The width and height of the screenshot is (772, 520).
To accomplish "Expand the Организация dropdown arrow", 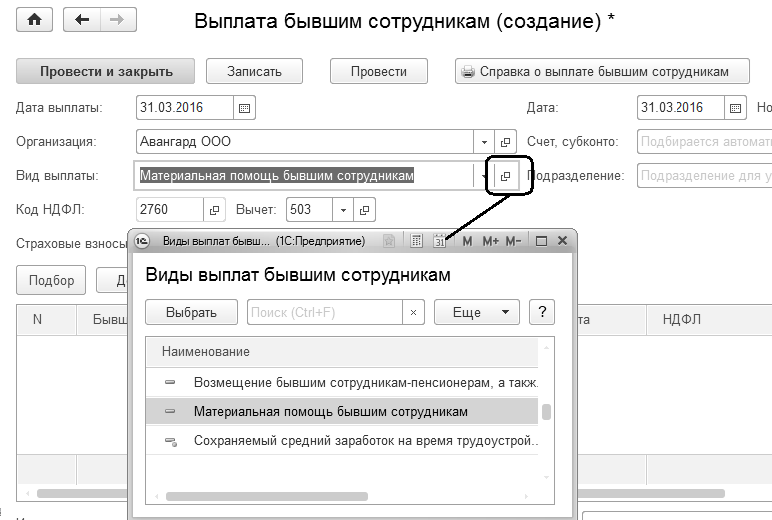I will [x=484, y=142].
